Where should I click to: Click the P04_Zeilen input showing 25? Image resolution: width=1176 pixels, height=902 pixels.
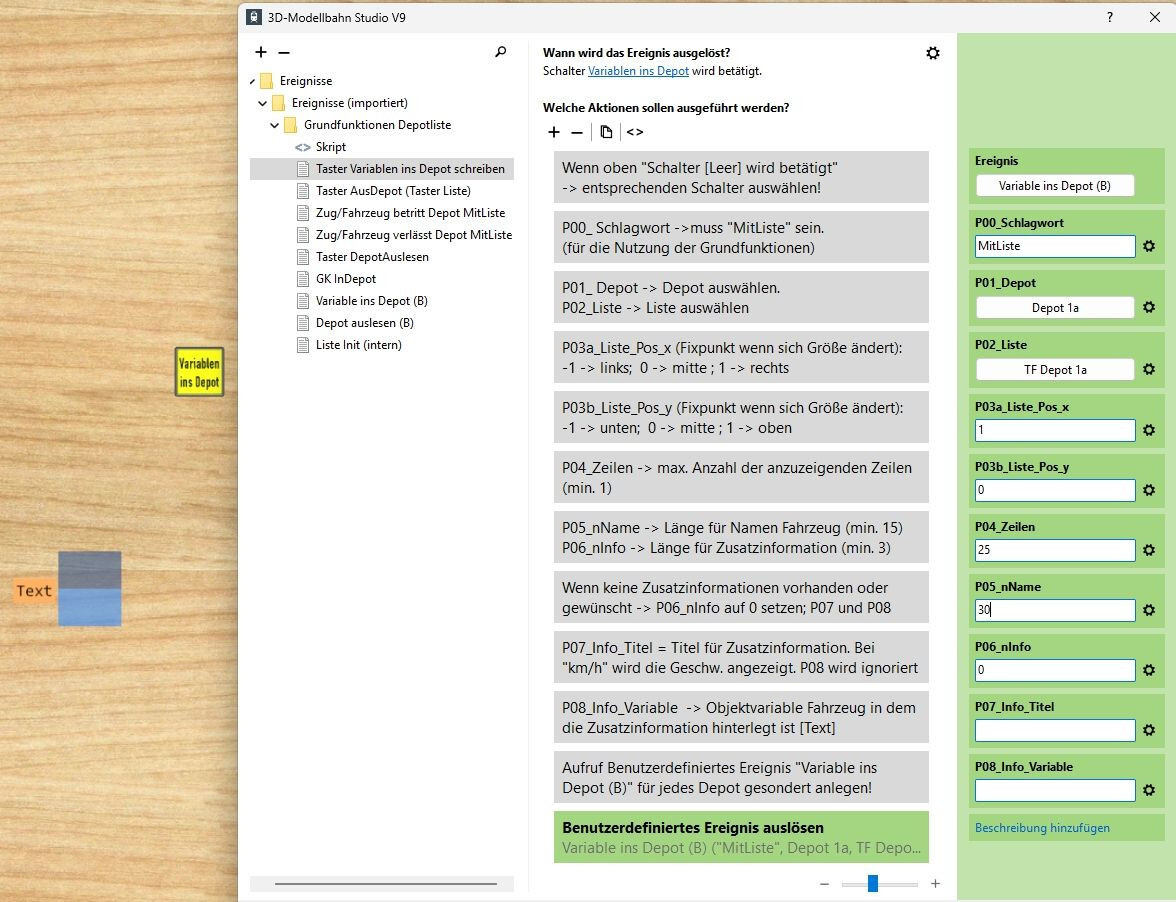point(1054,550)
